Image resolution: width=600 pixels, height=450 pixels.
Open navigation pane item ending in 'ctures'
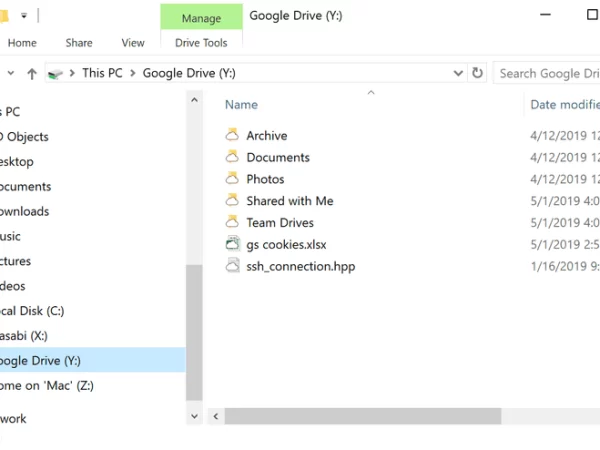(15, 261)
